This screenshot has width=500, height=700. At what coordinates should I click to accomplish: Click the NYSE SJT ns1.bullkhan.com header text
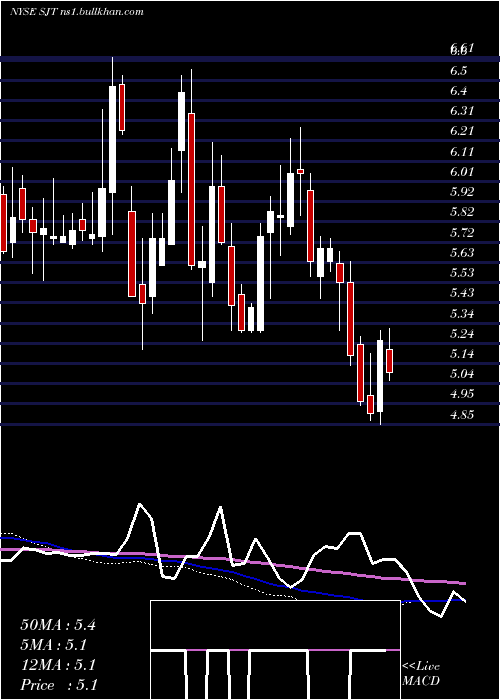77,12
